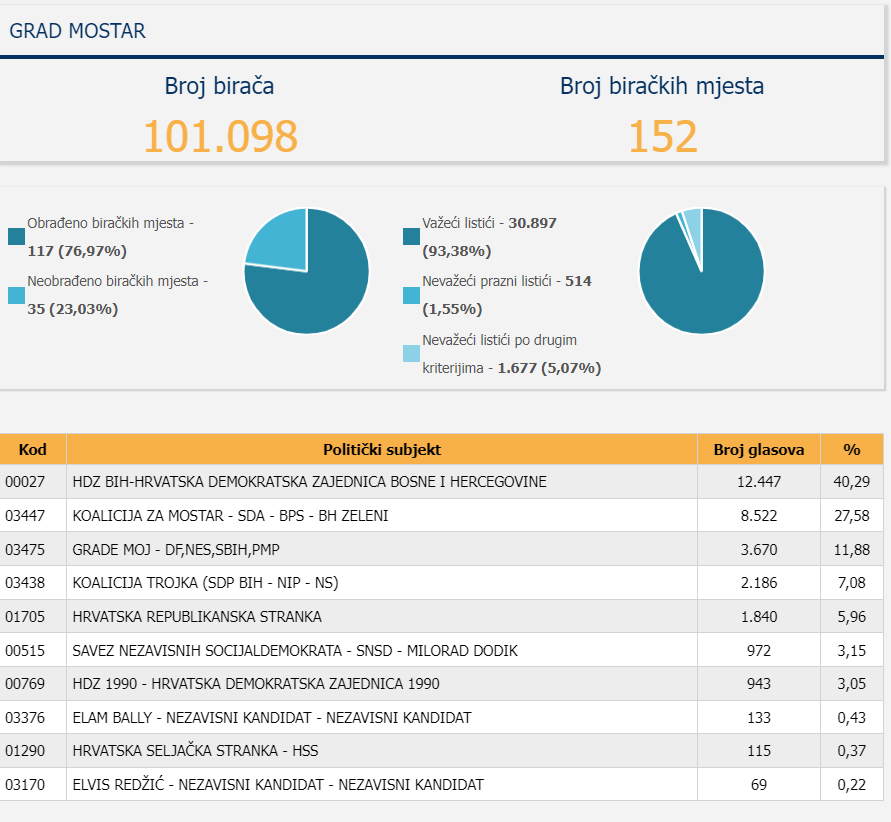Image resolution: width=891 pixels, height=822 pixels.
Task: Select the SNSD - Milorad Dodik row
Action: [x=442, y=650]
